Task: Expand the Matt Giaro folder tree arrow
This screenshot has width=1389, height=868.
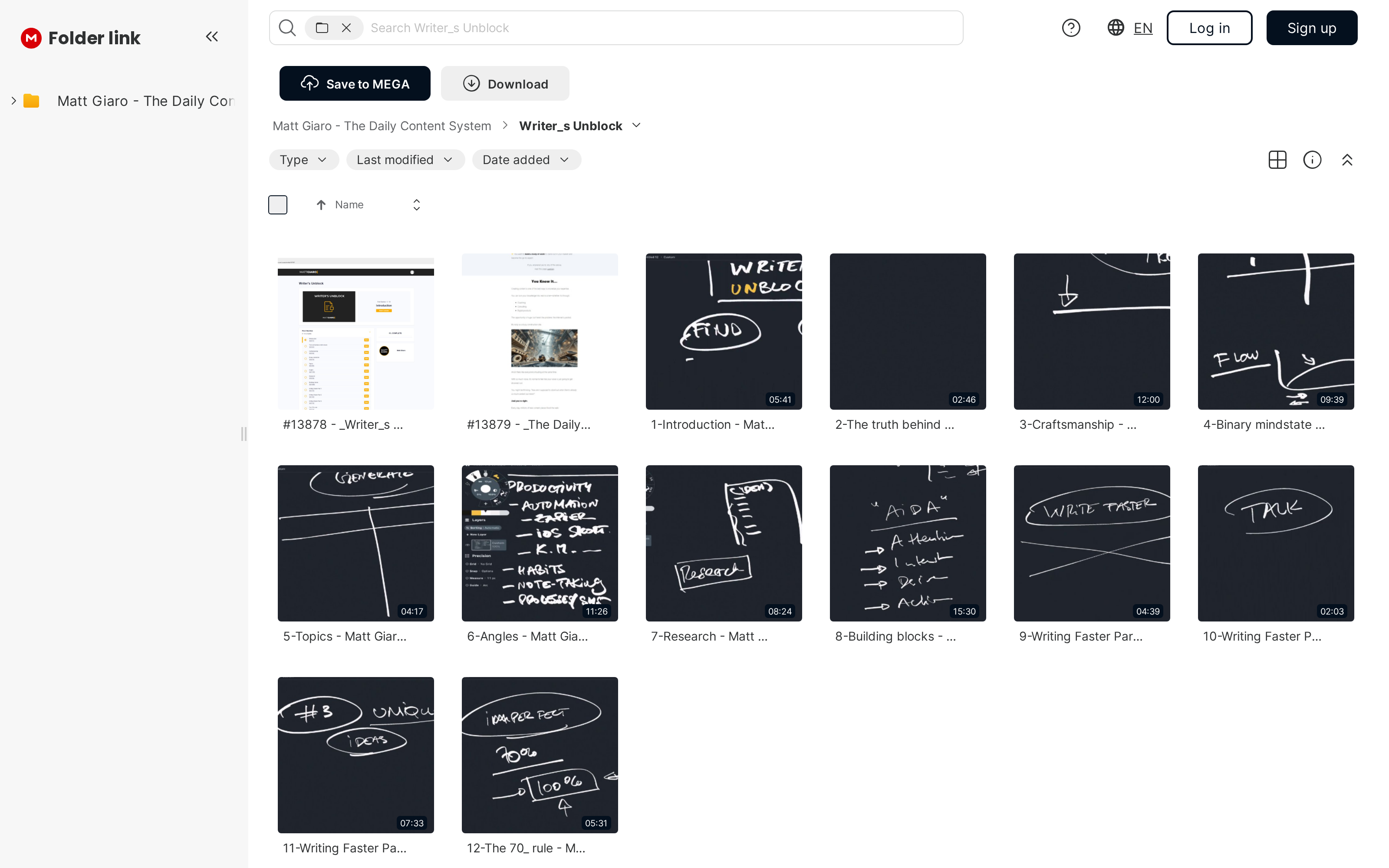Action: click(x=14, y=101)
